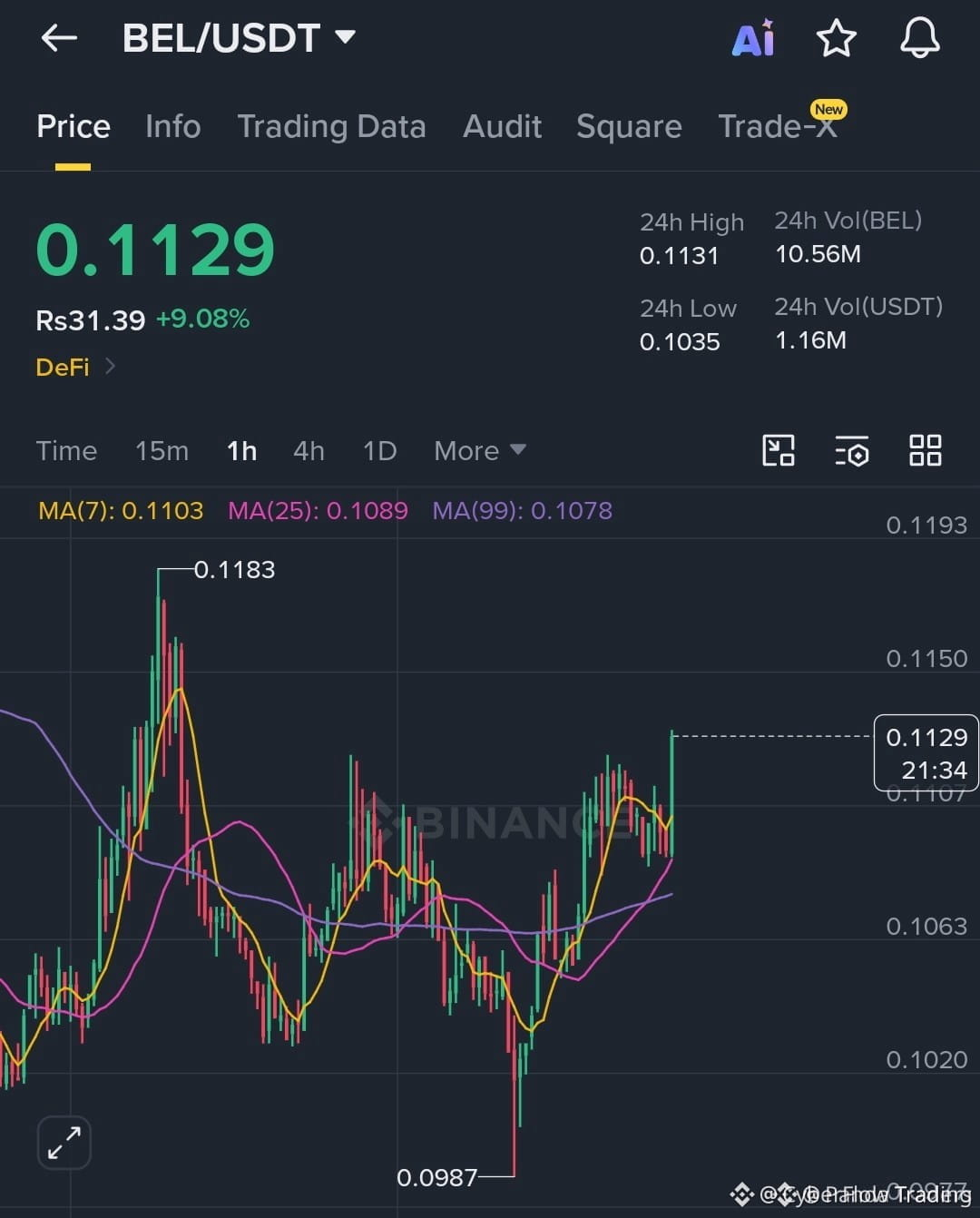This screenshot has width=980, height=1218.
Task: Tap the MA(7): 0.1103 indicator label
Action: [121, 510]
